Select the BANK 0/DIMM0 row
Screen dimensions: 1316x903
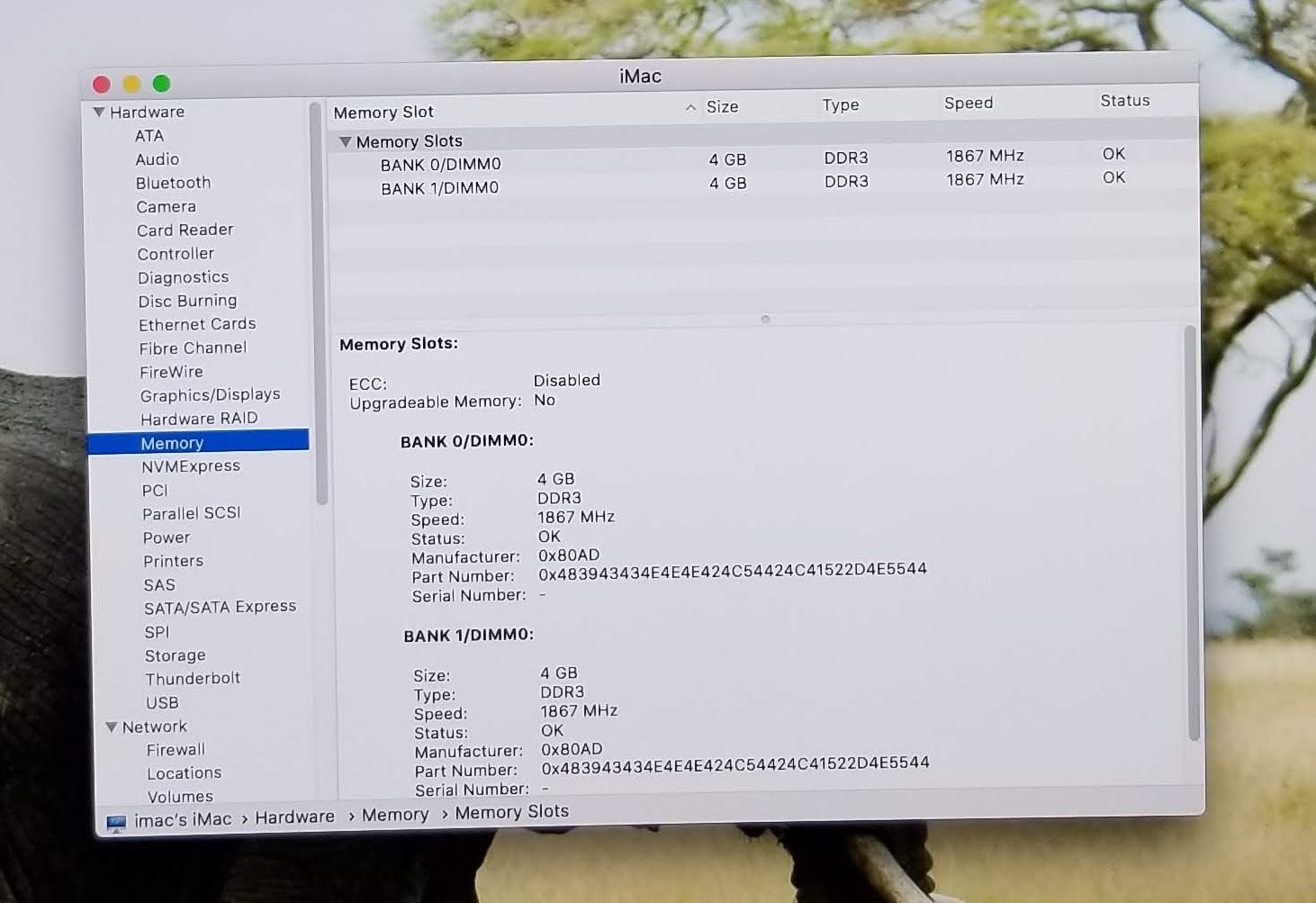pos(440,165)
